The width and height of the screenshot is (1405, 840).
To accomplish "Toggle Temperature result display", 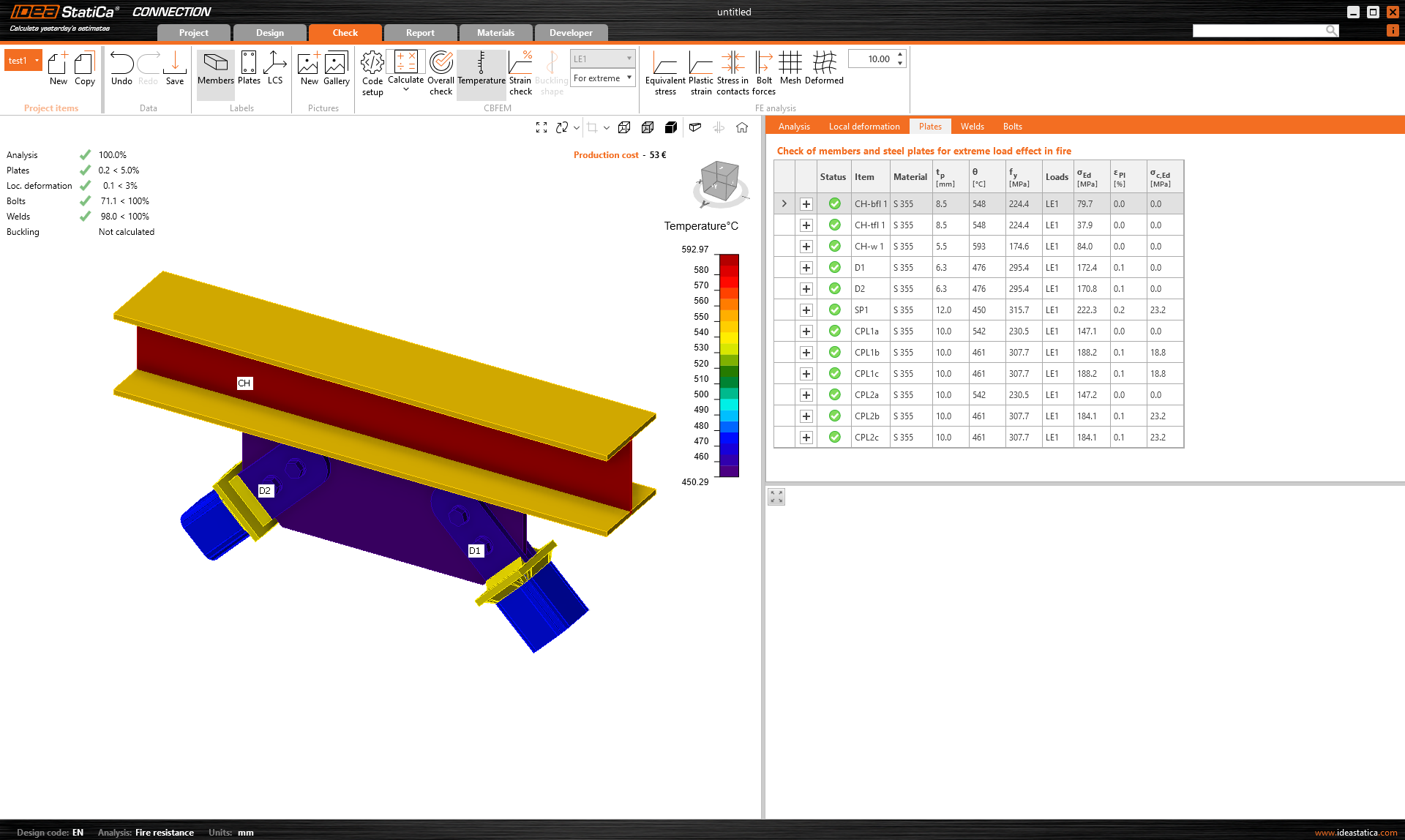I will coord(481,64).
